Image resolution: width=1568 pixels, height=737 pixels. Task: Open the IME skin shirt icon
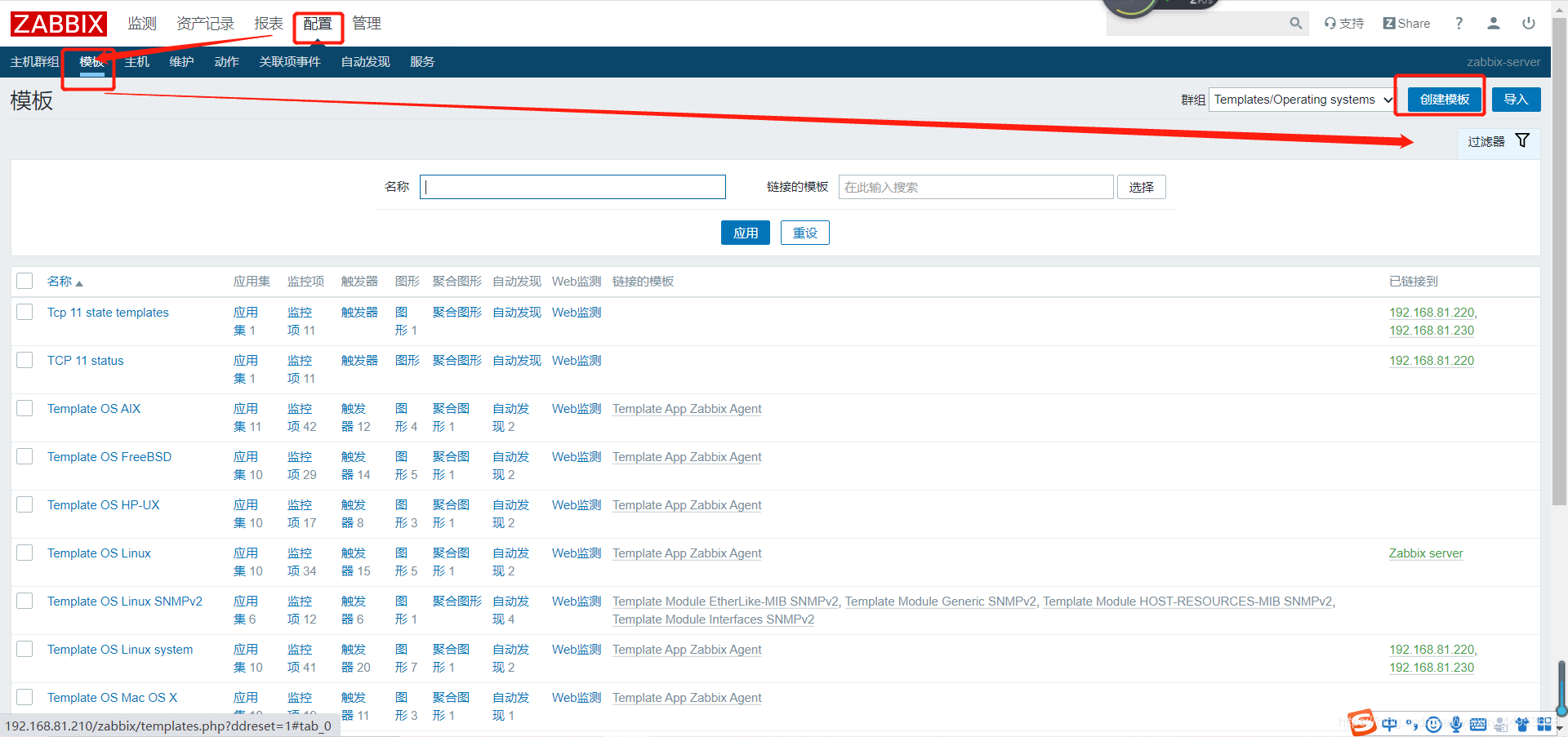click(1521, 724)
